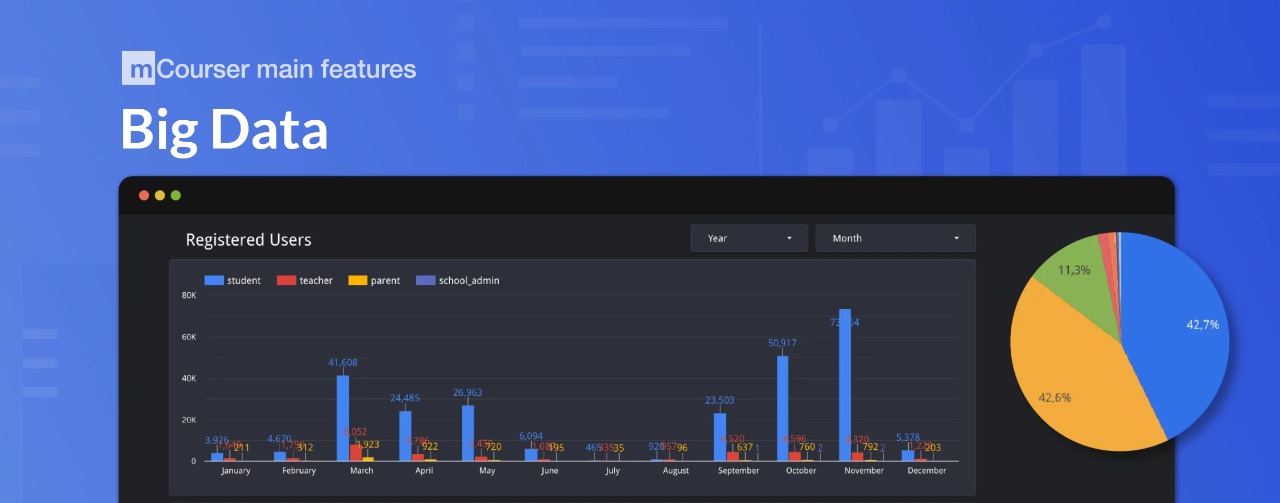Click the green window maximize dot
This screenshot has width=1280, height=503.
176,195
